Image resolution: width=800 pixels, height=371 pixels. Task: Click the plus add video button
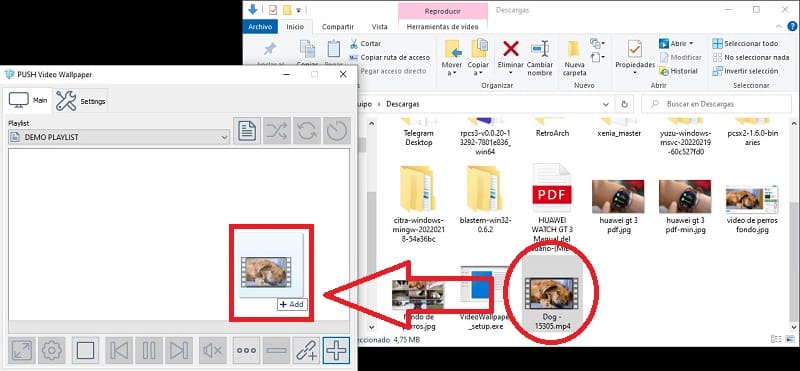click(337, 351)
